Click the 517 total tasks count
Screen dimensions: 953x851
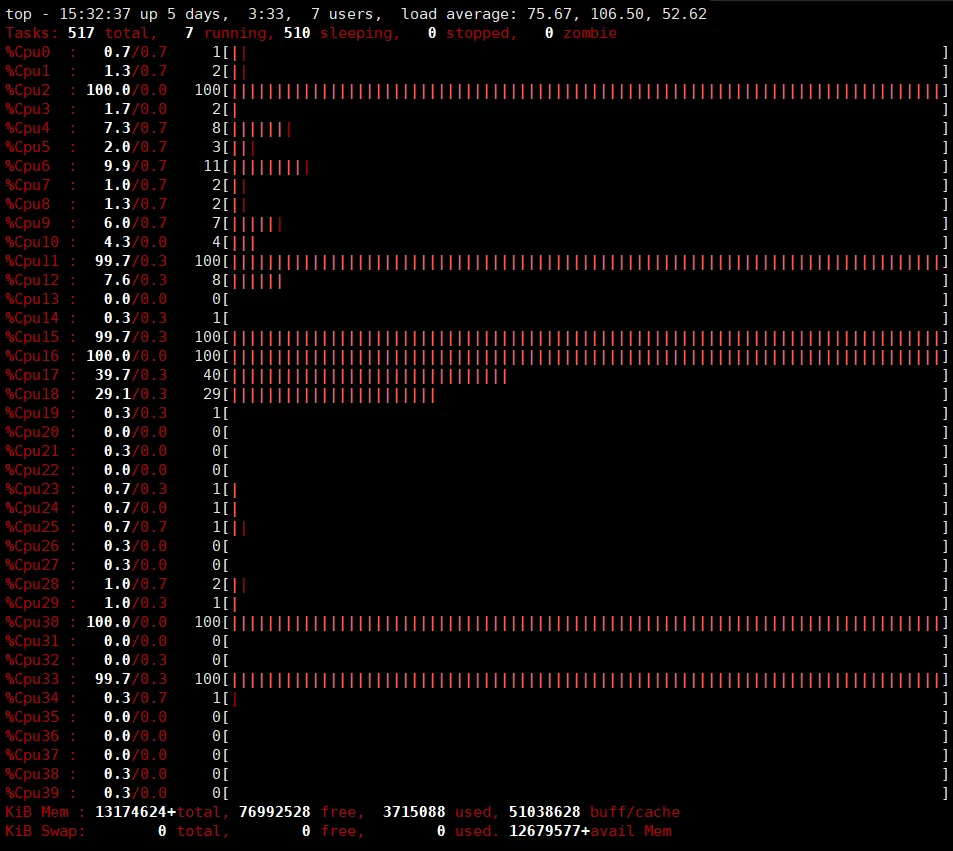pyautogui.click(x=81, y=33)
